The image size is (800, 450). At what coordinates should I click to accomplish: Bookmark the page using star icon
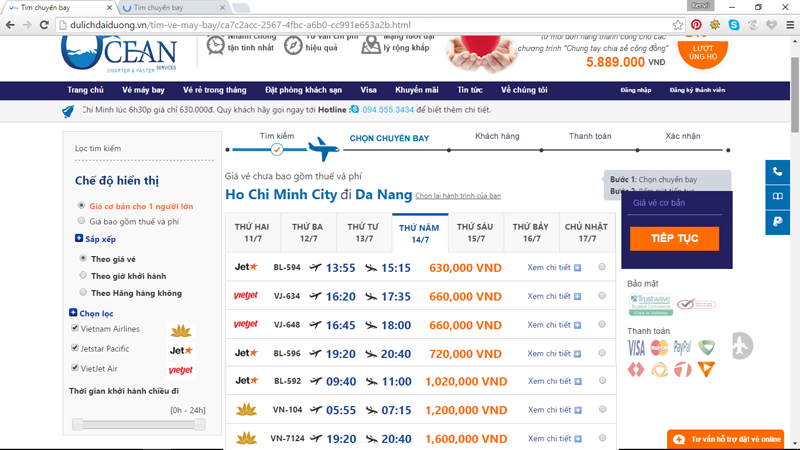coord(678,24)
